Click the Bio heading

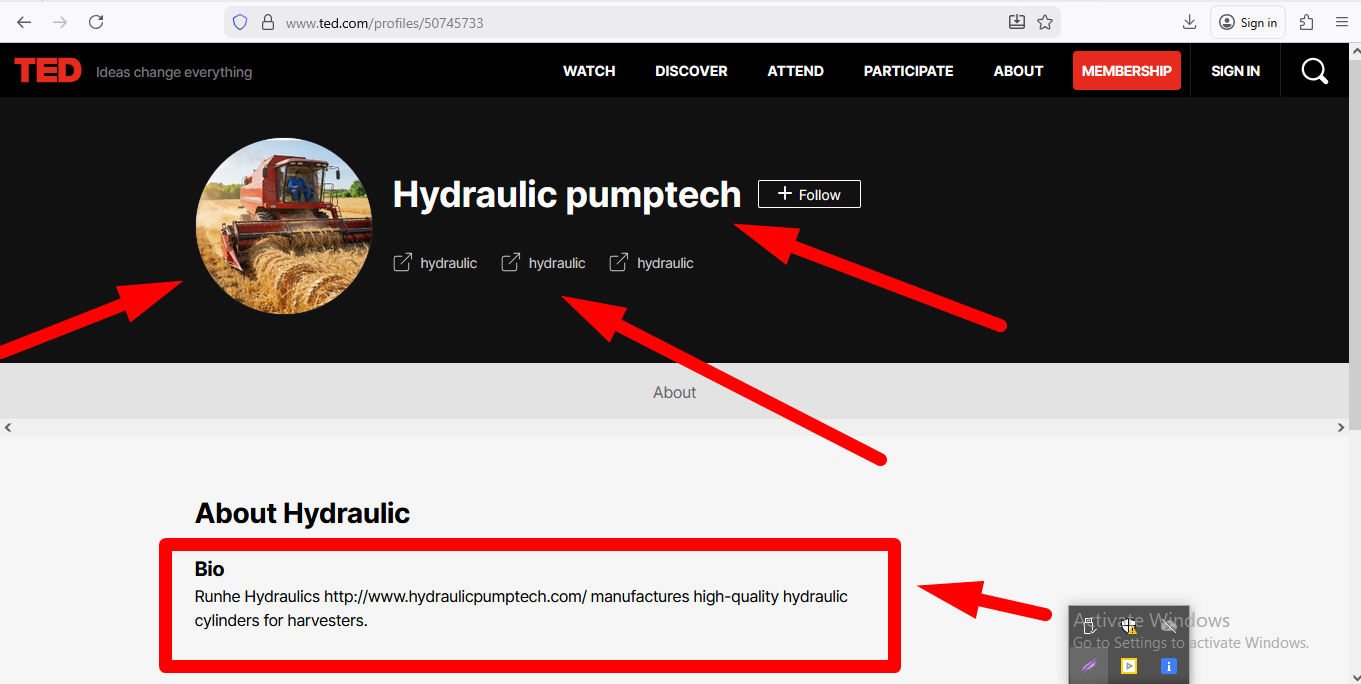[x=209, y=569]
